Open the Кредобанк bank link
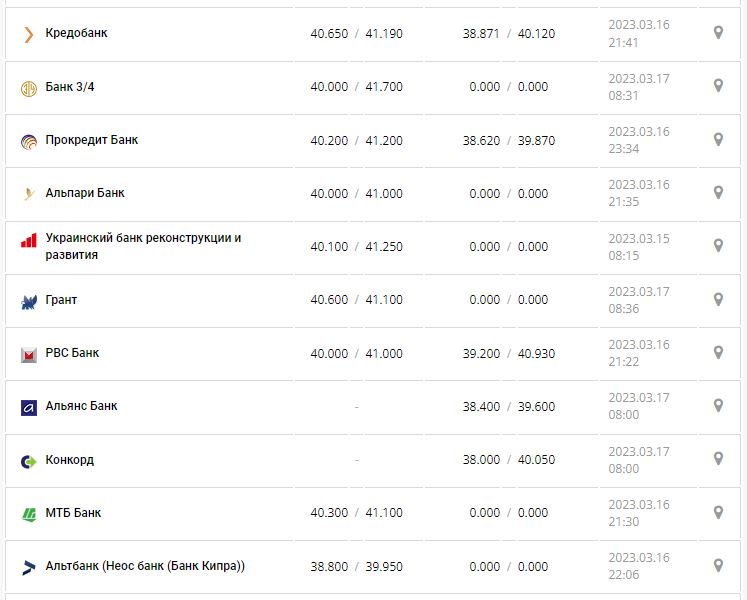747x600 pixels. pos(76,33)
